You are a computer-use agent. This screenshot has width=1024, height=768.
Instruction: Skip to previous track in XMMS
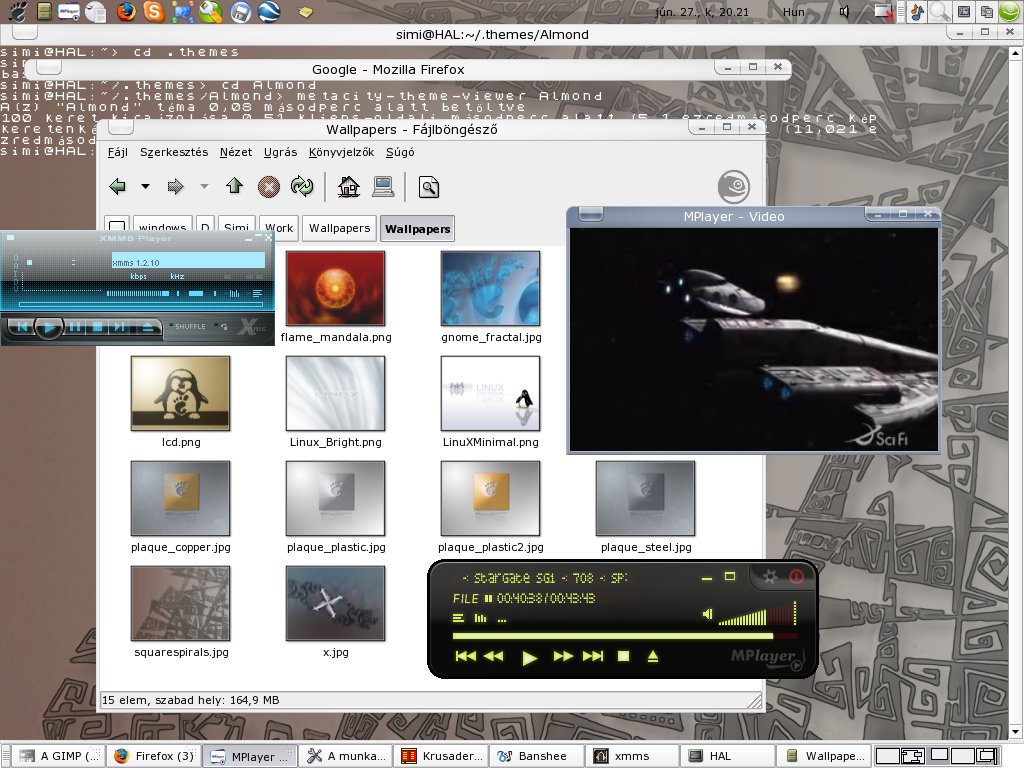22,327
